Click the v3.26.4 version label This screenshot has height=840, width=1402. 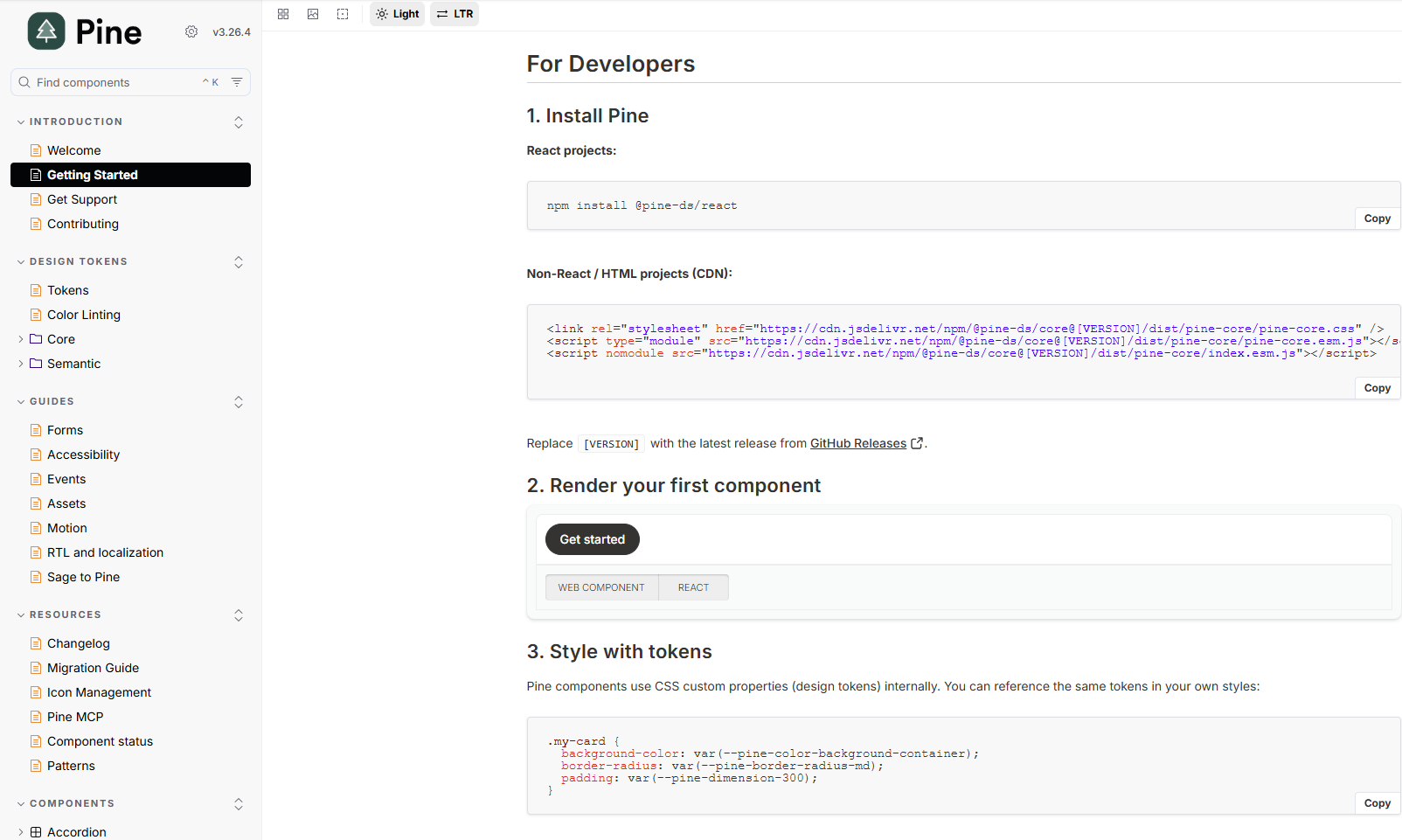click(x=232, y=32)
